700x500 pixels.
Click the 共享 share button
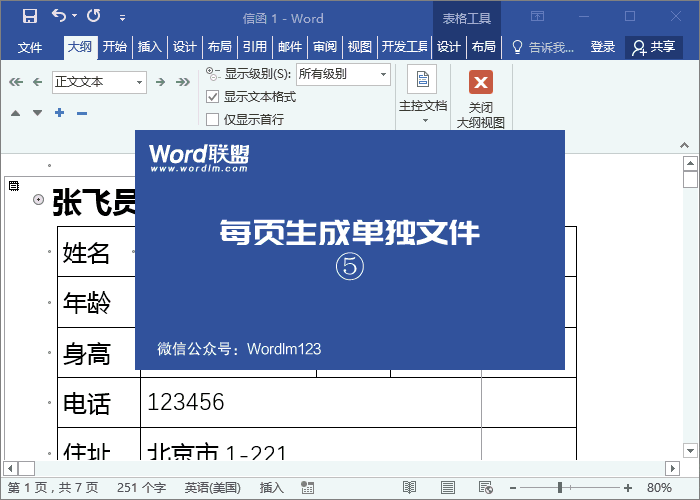pyautogui.click(x=654, y=47)
